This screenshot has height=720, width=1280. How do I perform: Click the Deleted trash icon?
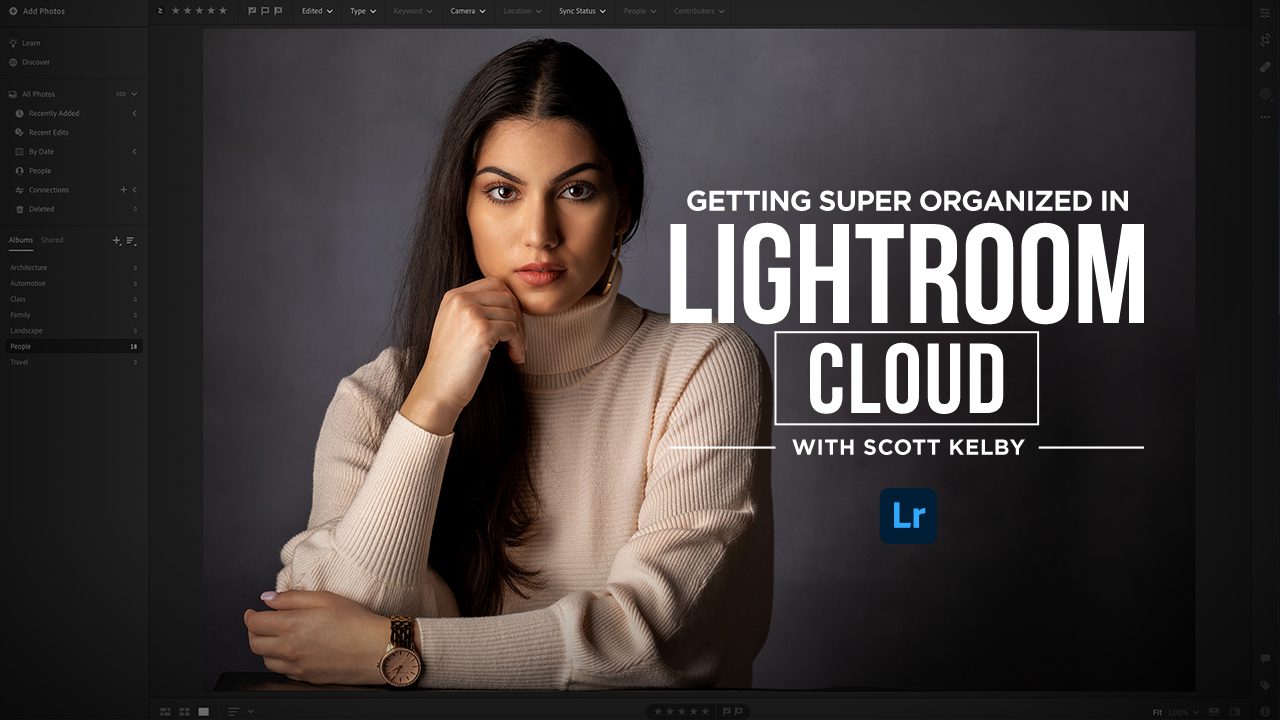19,209
